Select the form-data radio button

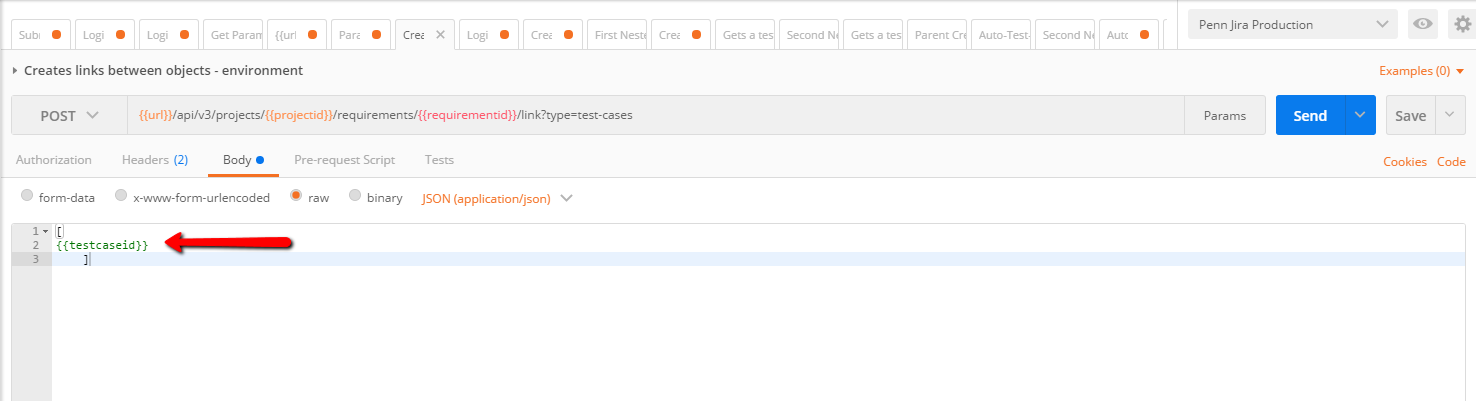[27, 196]
